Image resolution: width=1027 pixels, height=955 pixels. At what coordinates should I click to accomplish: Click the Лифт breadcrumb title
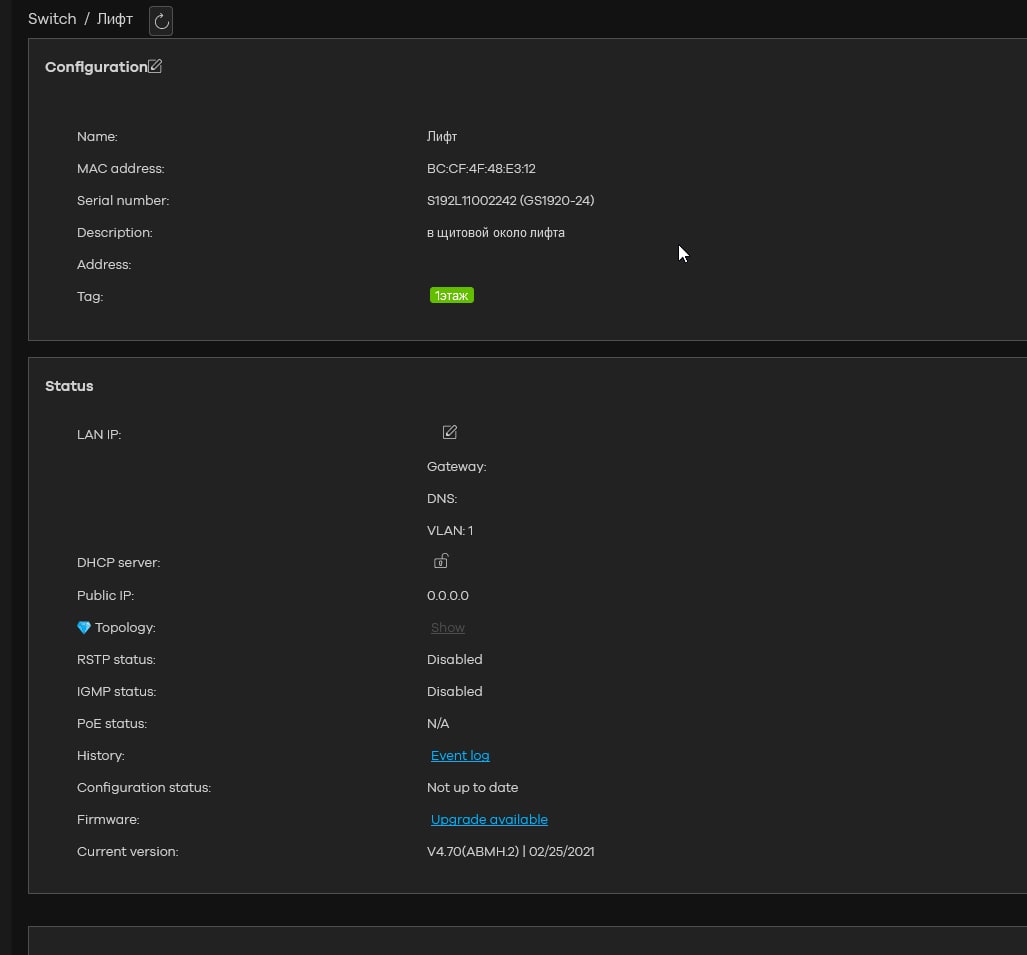[x=115, y=19]
